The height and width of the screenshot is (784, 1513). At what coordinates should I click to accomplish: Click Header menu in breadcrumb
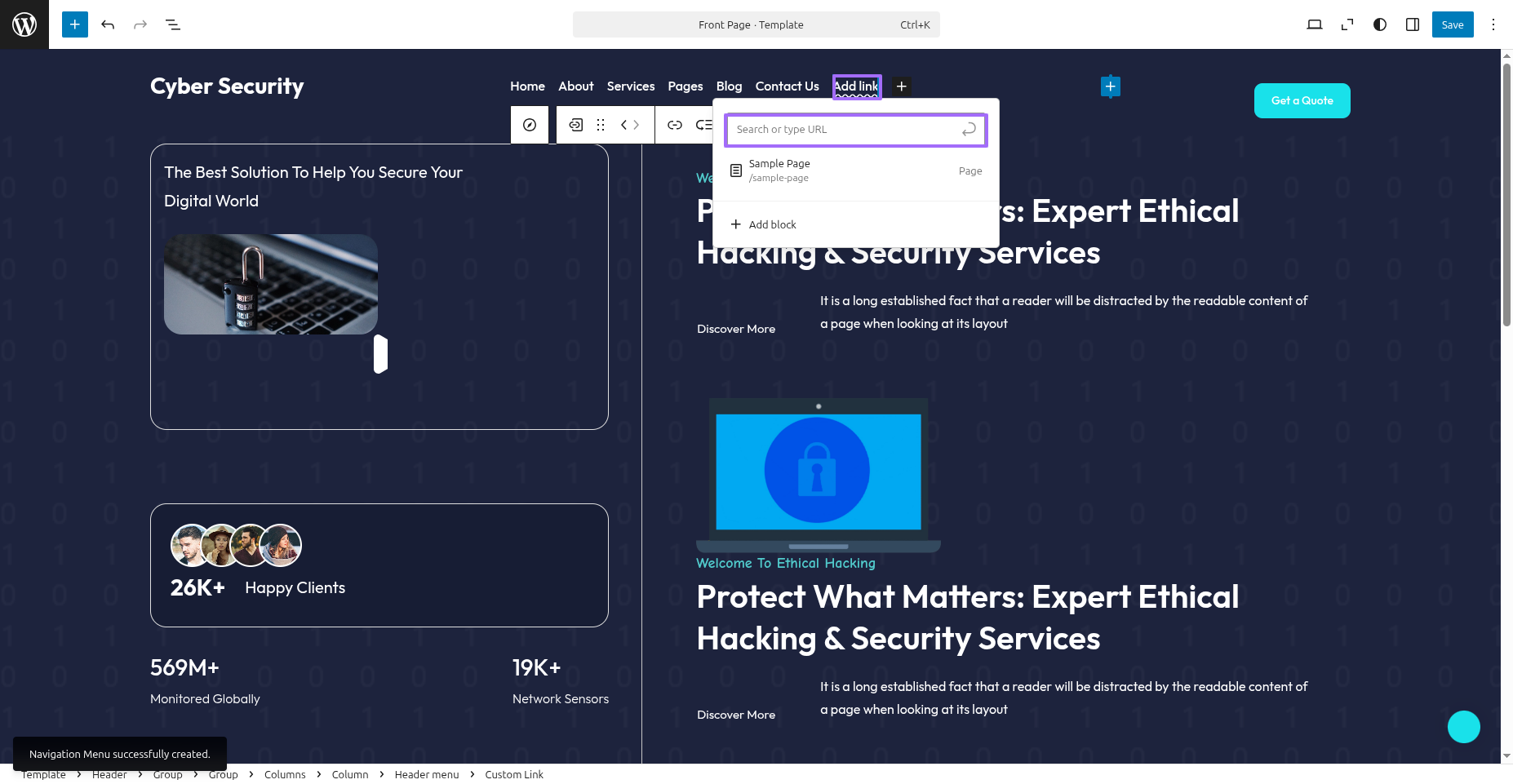(426, 774)
